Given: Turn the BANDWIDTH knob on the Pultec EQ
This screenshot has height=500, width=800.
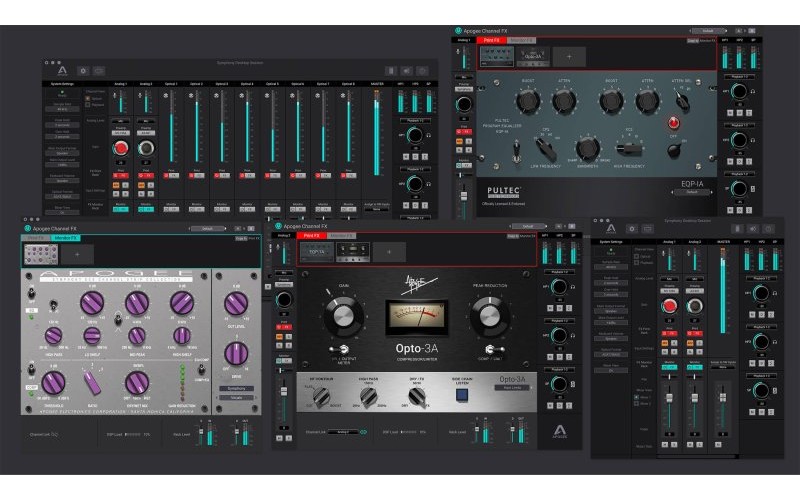Looking at the screenshot, I should (587, 148).
